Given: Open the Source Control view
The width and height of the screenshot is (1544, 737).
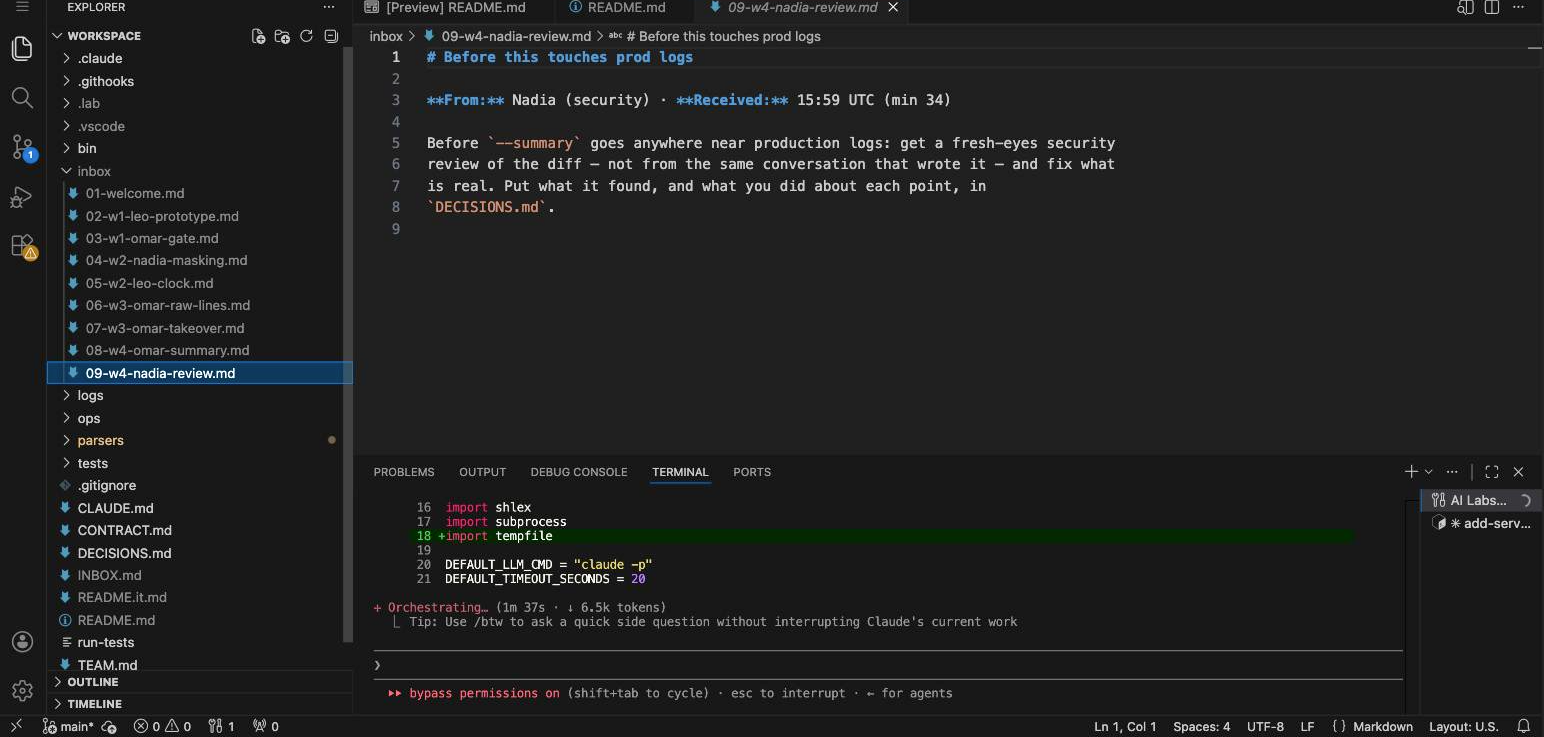Looking at the screenshot, I should (x=22, y=147).
